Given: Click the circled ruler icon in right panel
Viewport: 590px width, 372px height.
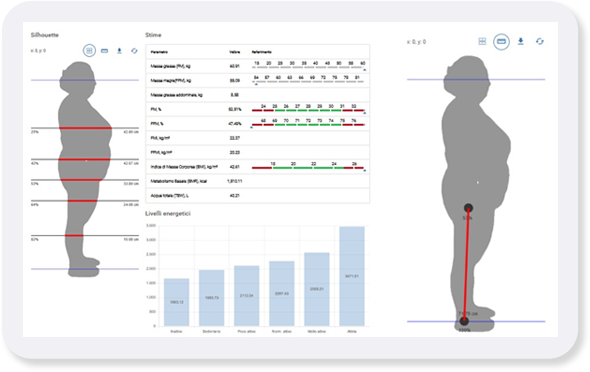Looking at the screenshot, I should (501, 41).
